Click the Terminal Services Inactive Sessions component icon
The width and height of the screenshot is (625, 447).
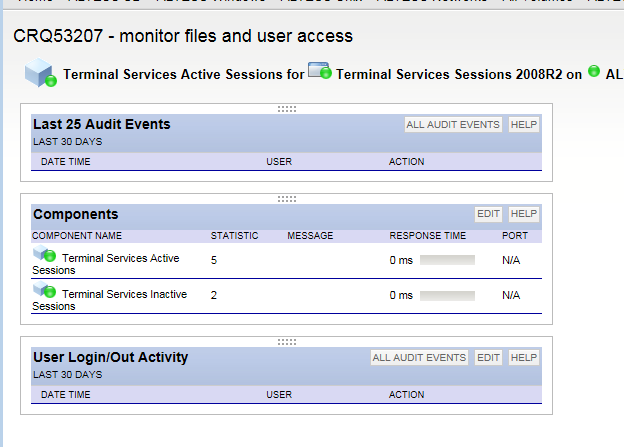[x=44, y=292]
